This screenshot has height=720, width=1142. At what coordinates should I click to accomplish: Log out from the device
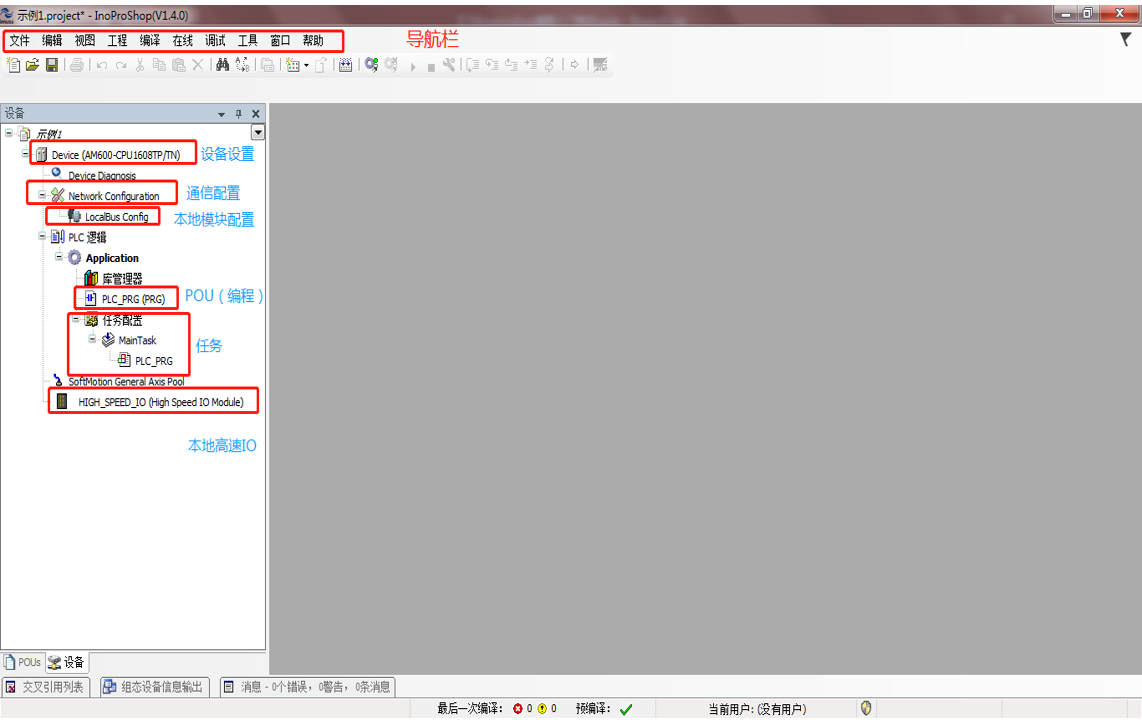point(391,65)
